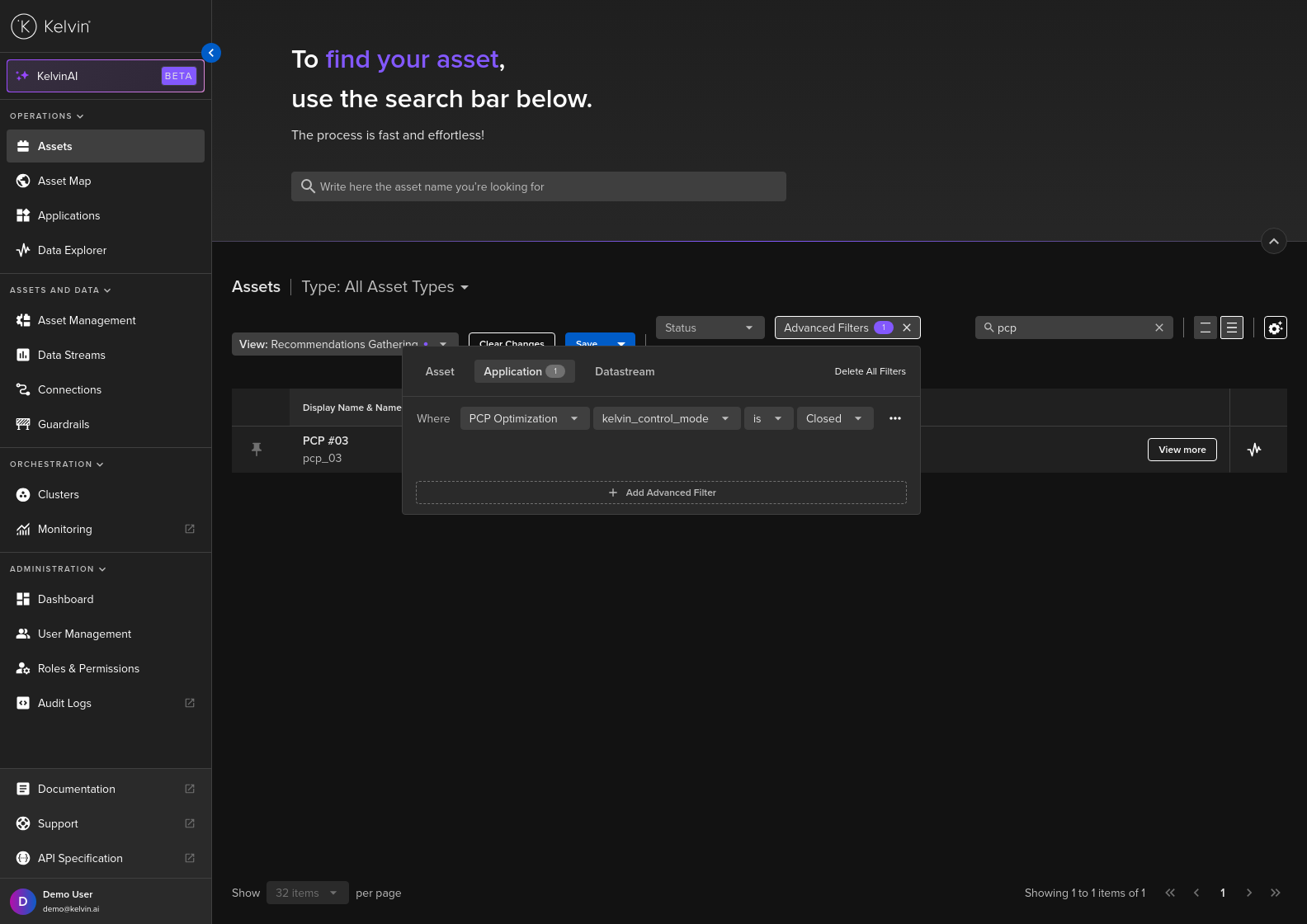Pin the PCP #03 asset row
Screen dimensions: 1307x924
257,449
